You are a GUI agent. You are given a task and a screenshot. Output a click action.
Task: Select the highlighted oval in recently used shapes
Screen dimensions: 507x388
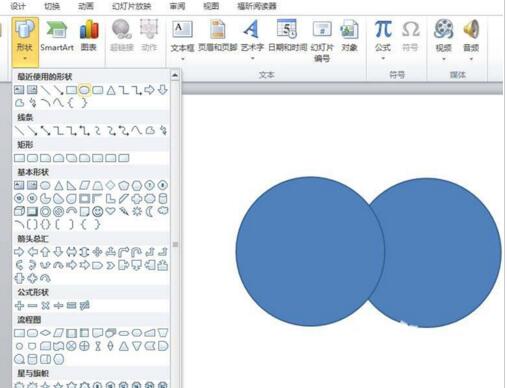84,90
